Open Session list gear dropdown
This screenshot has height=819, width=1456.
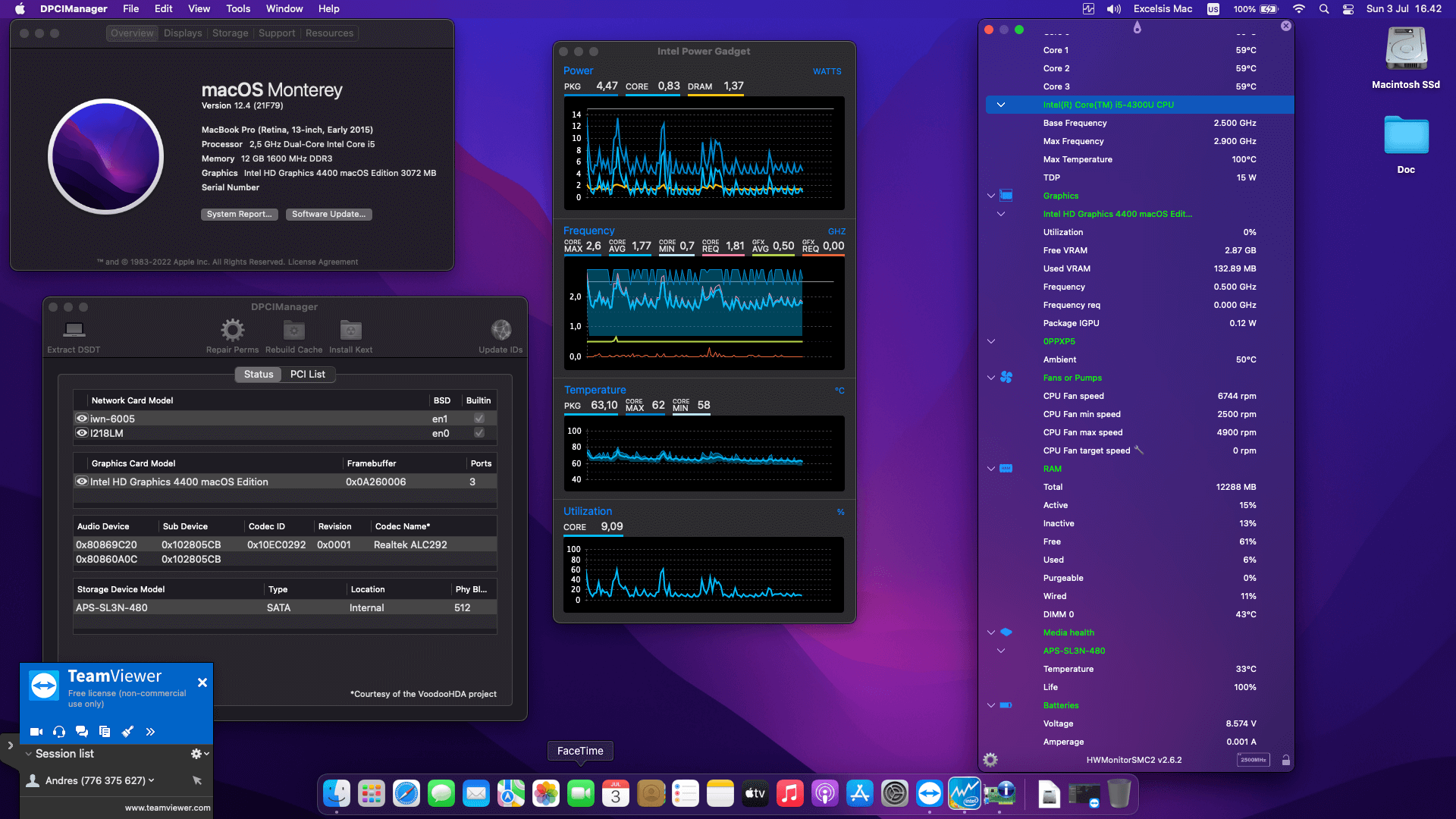point(199,754)
